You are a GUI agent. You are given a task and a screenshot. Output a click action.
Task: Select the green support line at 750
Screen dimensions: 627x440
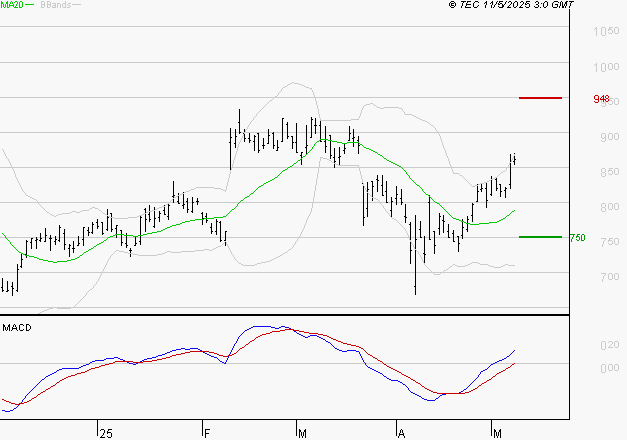[x=540, y=237]
